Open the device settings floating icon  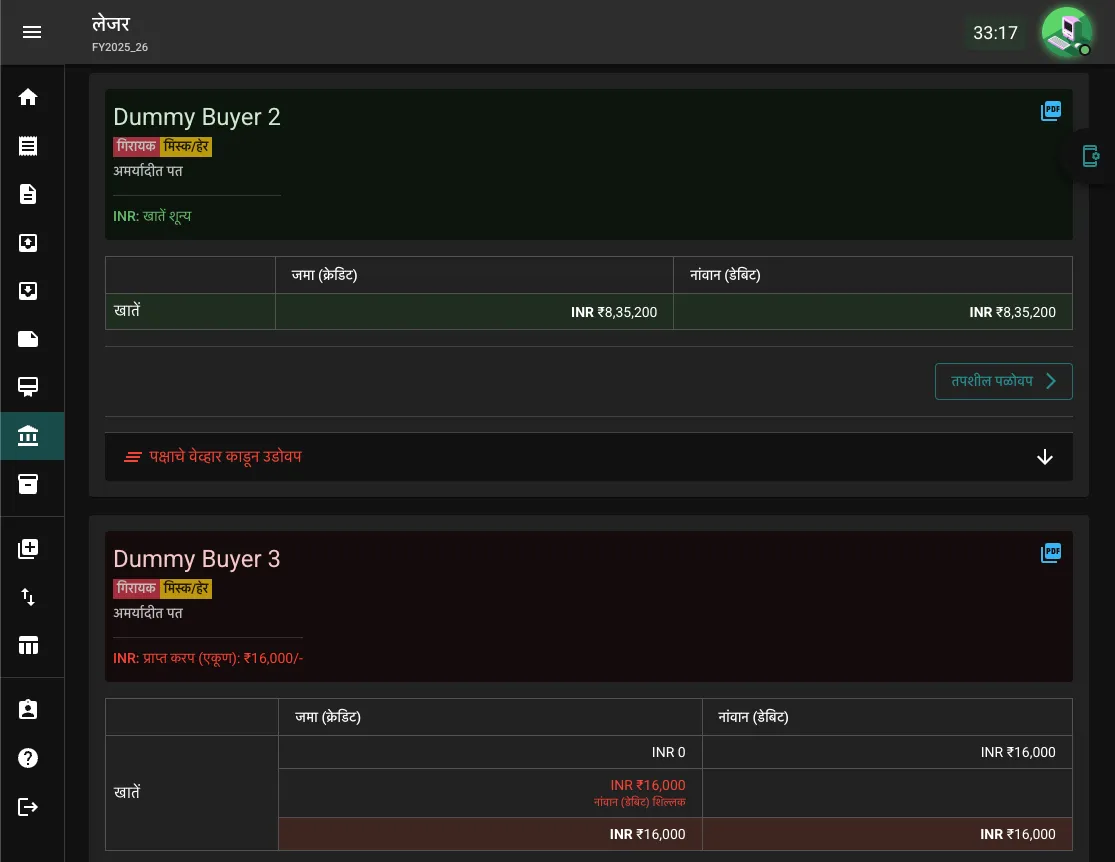pyautogui.click(x=1091, y=156)
